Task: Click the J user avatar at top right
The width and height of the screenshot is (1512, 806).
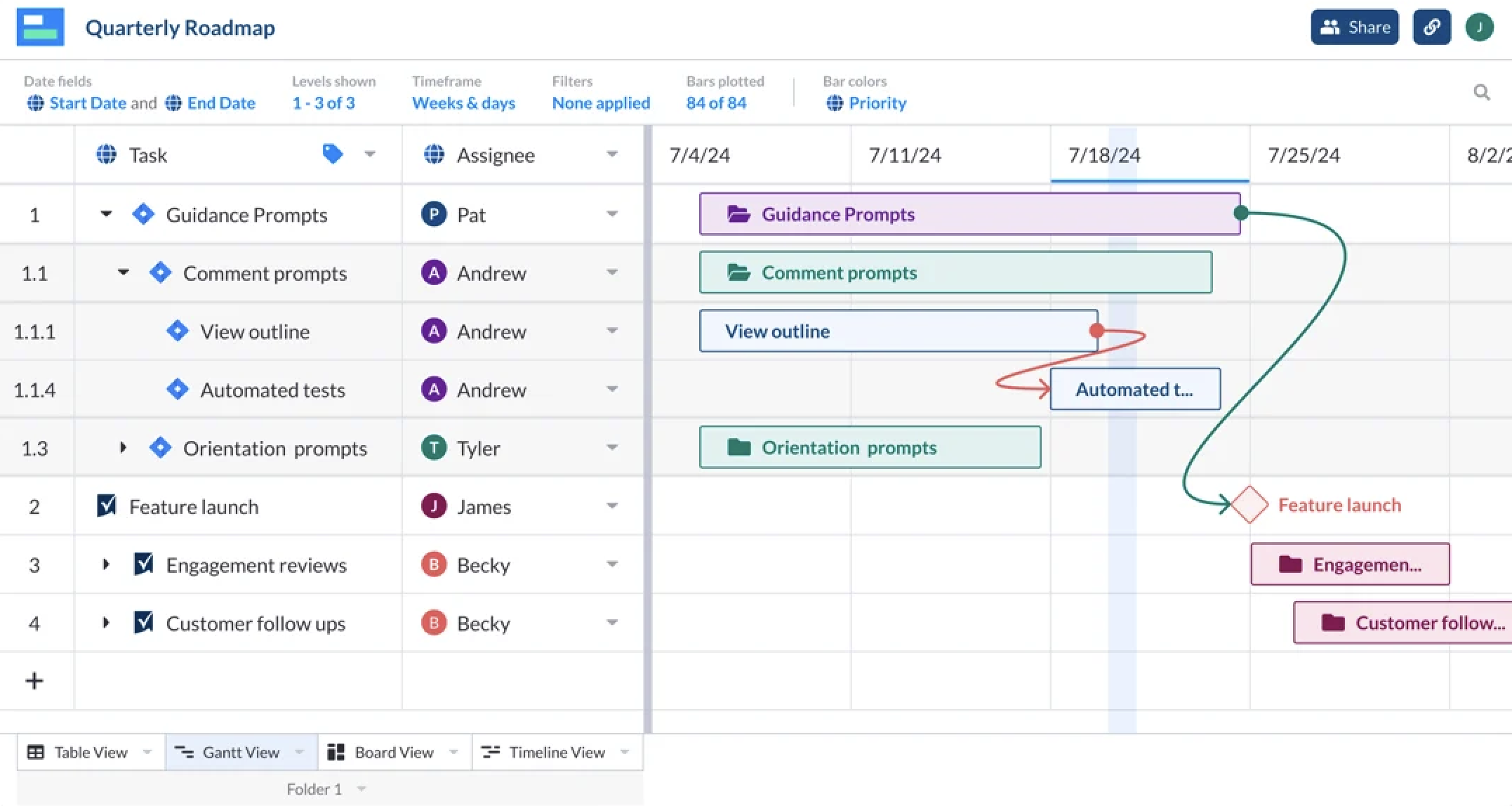Action: point(1479,27)
